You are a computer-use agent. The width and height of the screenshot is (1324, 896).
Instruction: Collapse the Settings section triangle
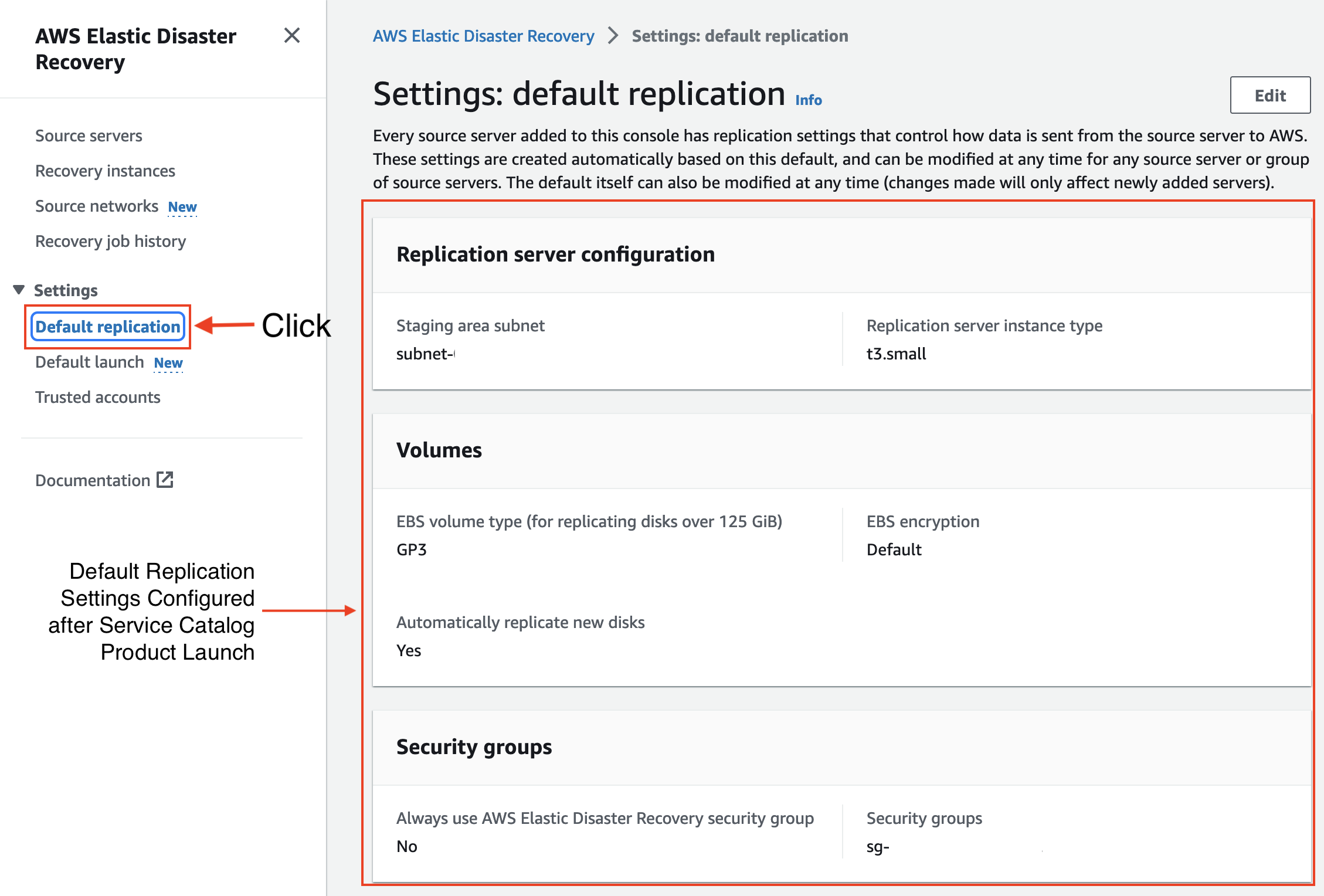click(x=18, y=289)
